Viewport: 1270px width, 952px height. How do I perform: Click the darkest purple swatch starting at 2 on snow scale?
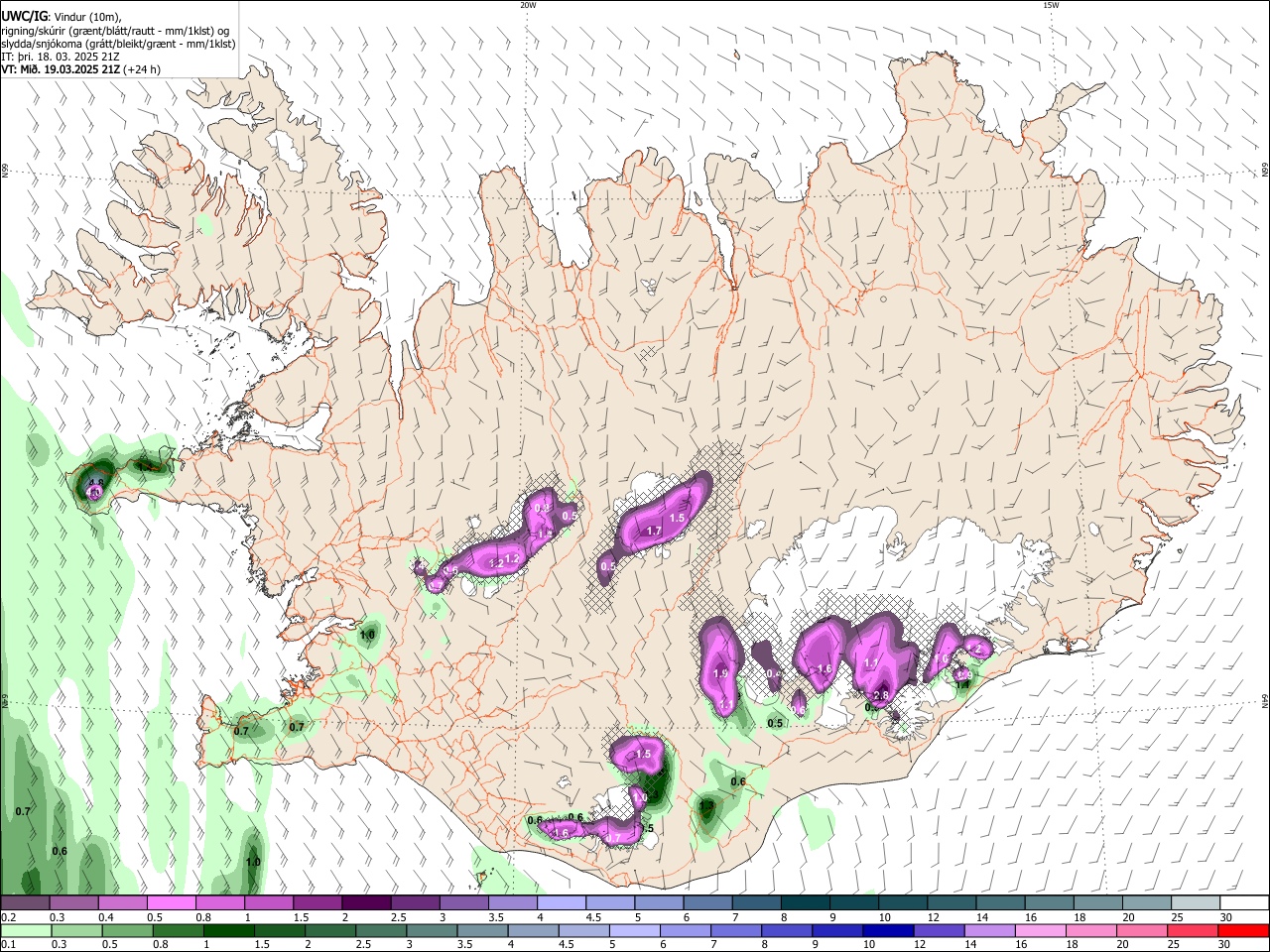coord(366,903)
